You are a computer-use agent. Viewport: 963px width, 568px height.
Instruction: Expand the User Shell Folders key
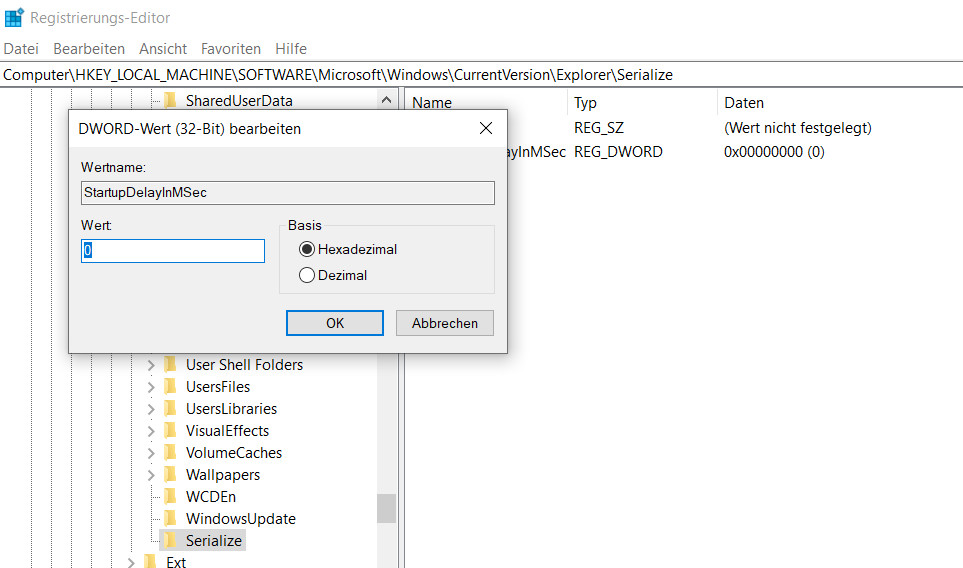[151, 365]
